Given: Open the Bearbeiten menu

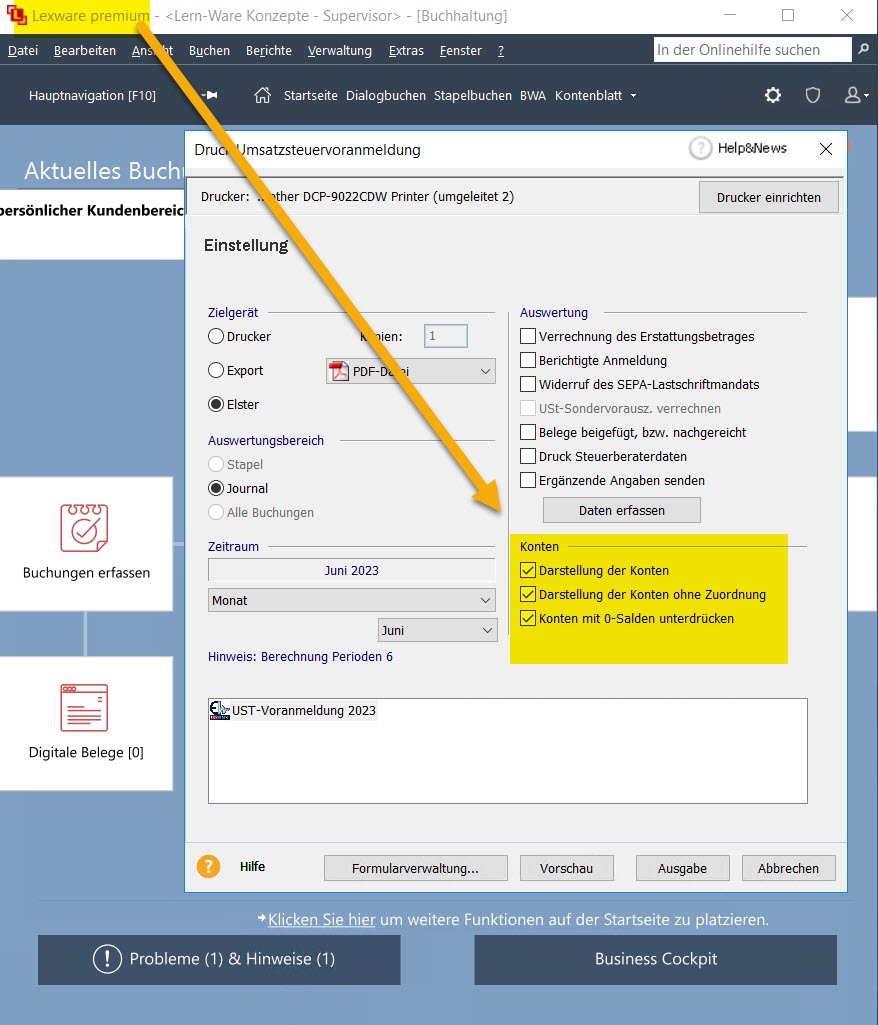Looking at the screenshot, I should tap(85, 50).
